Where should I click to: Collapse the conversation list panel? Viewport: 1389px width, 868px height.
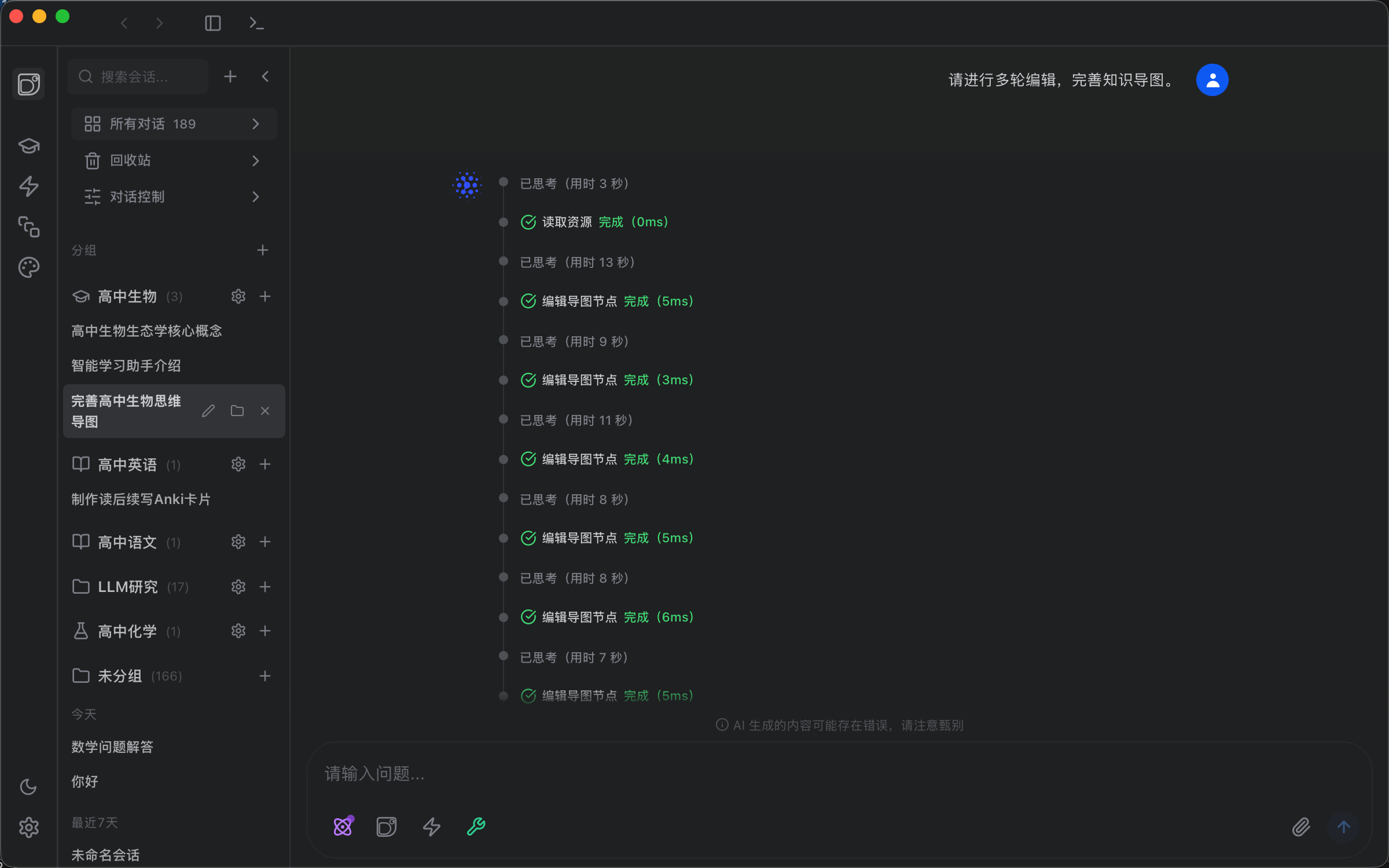265,76
